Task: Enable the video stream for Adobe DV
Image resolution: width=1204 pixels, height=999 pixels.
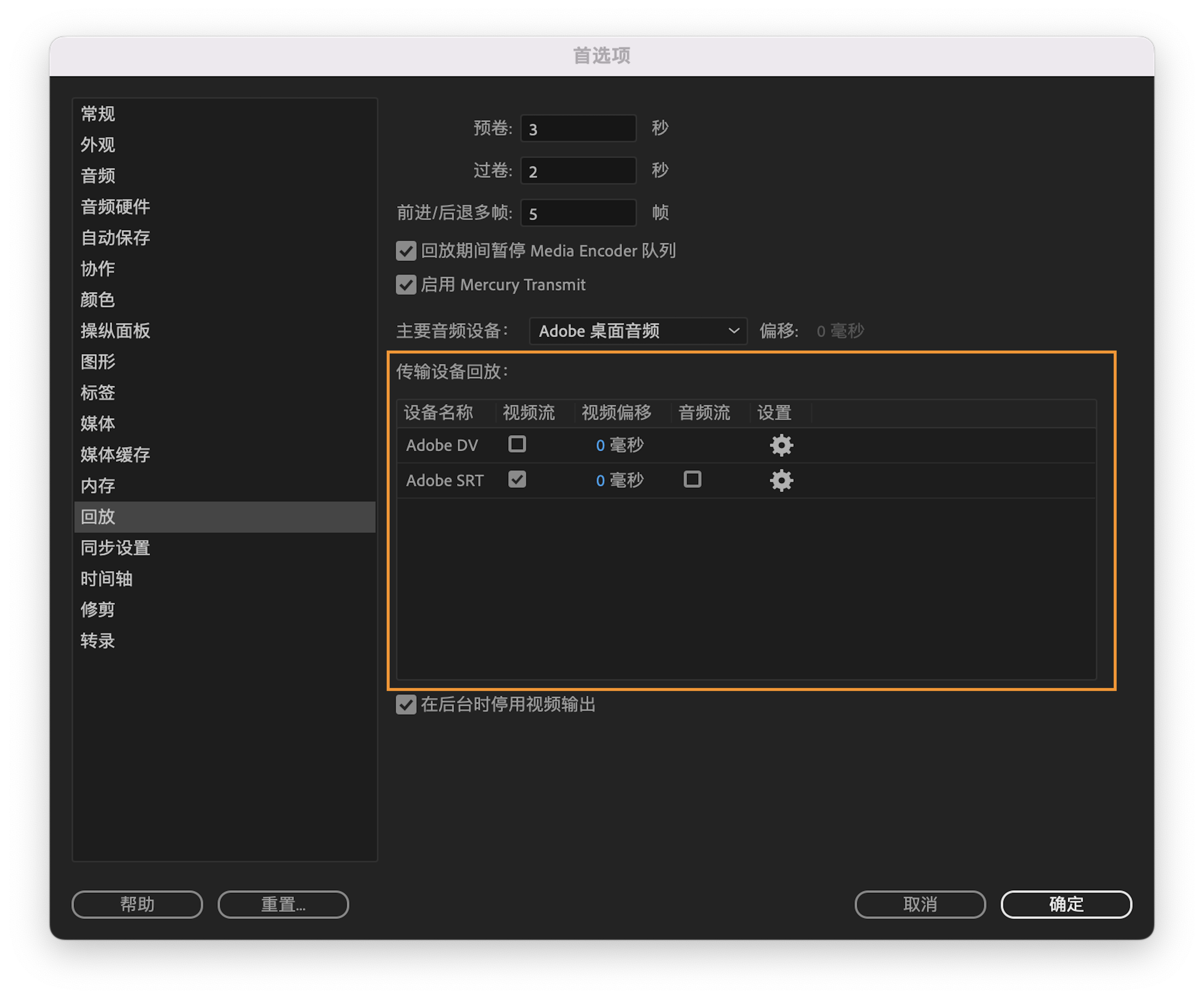Action: click(x=517, y=444)
